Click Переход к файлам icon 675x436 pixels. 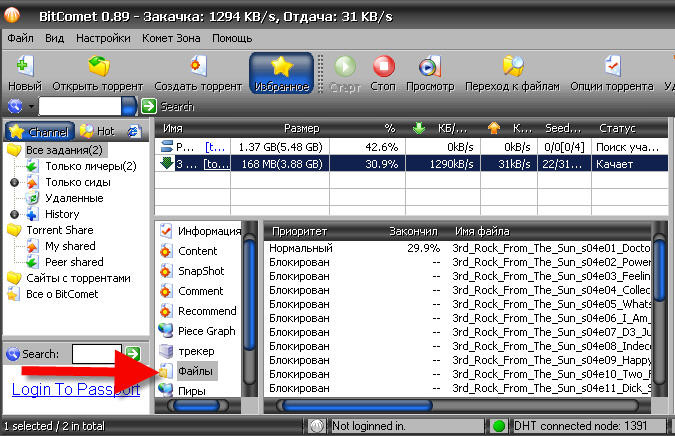click(513, 66)
